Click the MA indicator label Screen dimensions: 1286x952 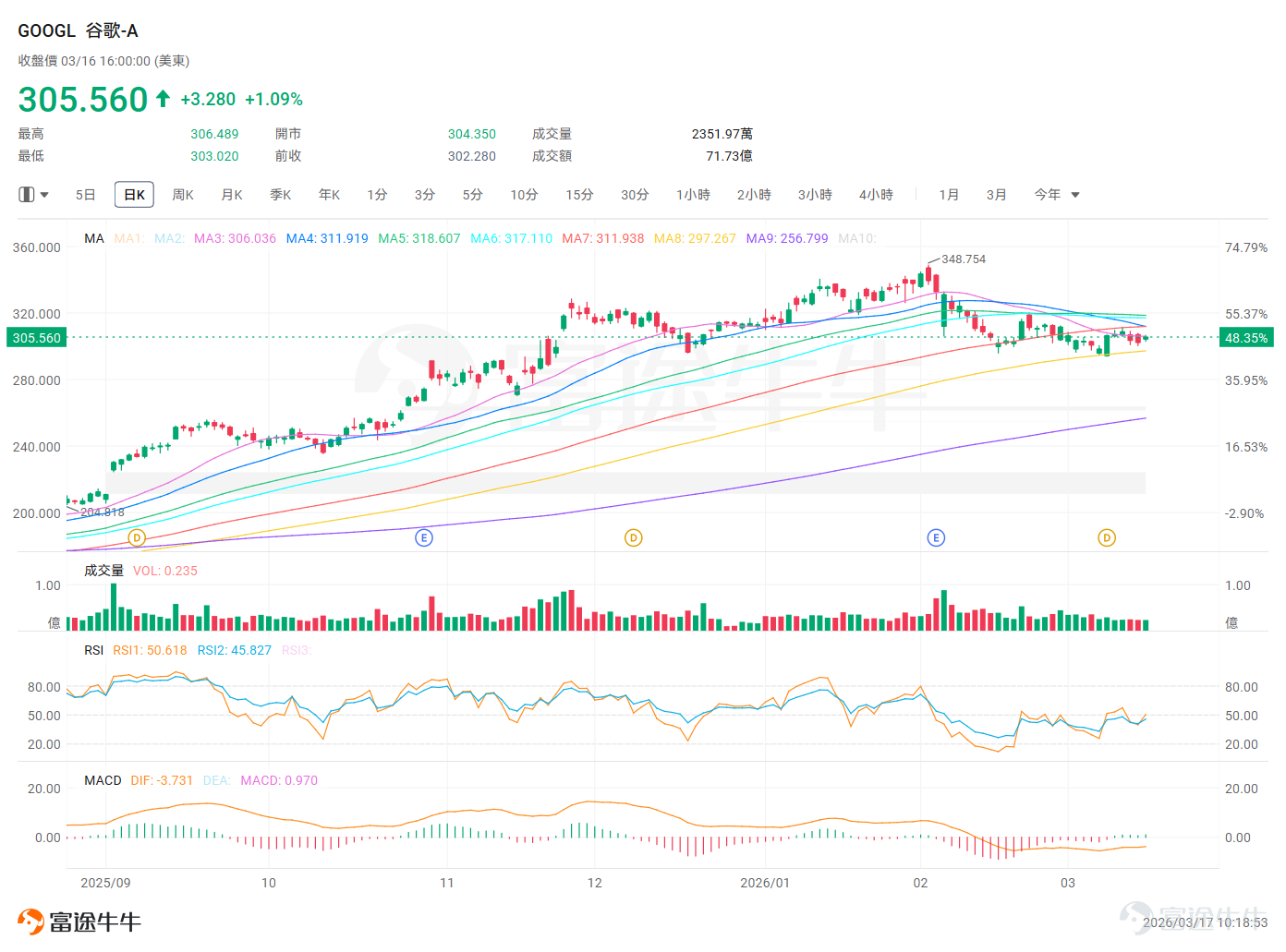(94, 238)
